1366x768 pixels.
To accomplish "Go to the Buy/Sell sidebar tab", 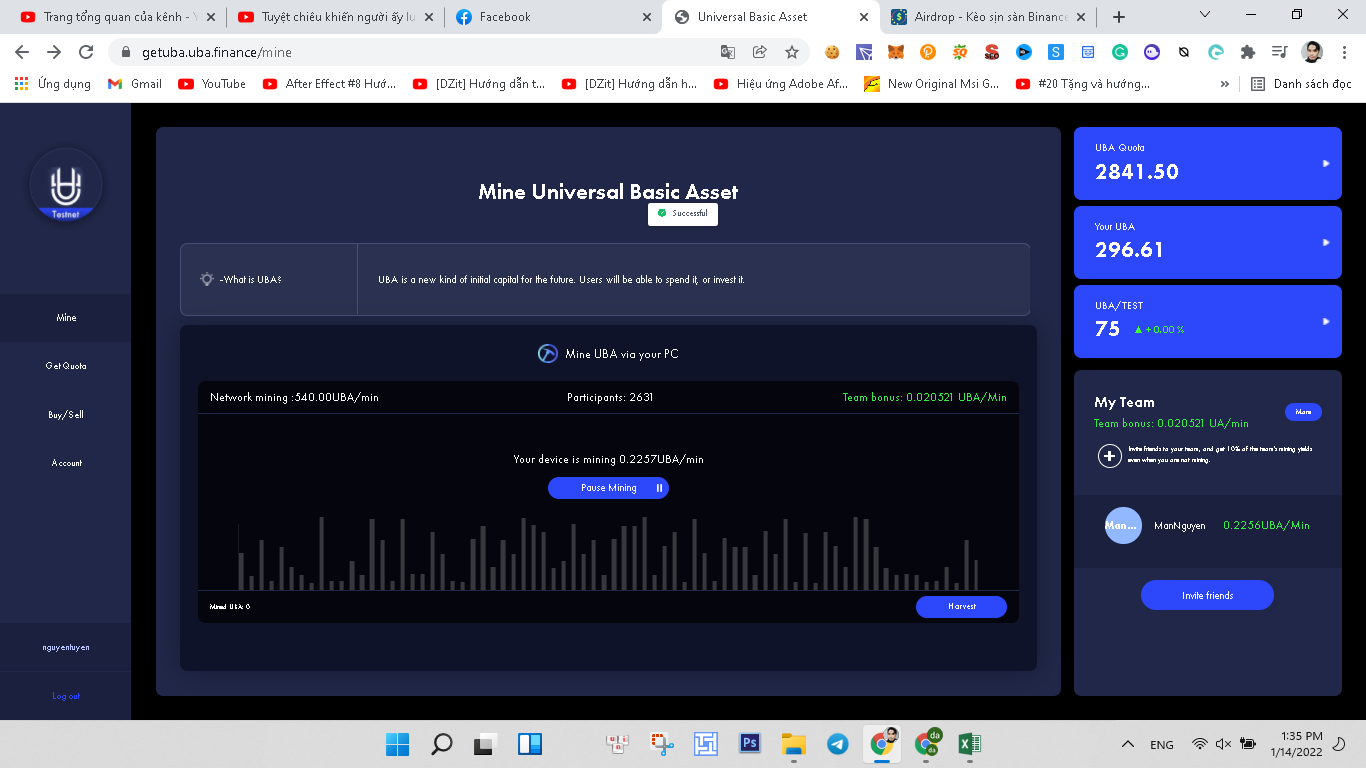I will click(x=66, y=414).
